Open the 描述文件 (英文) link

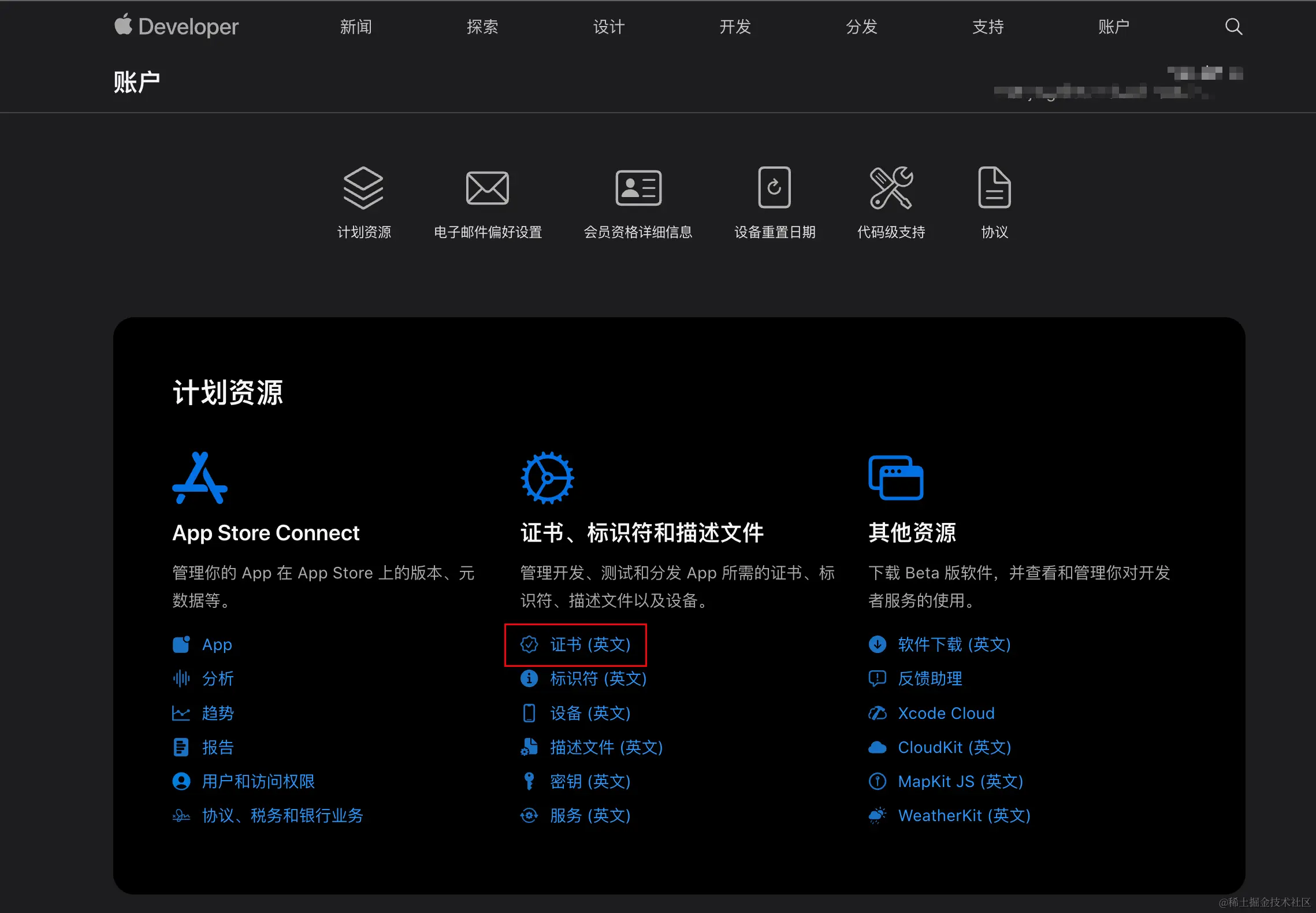click(x=605, y=747)
